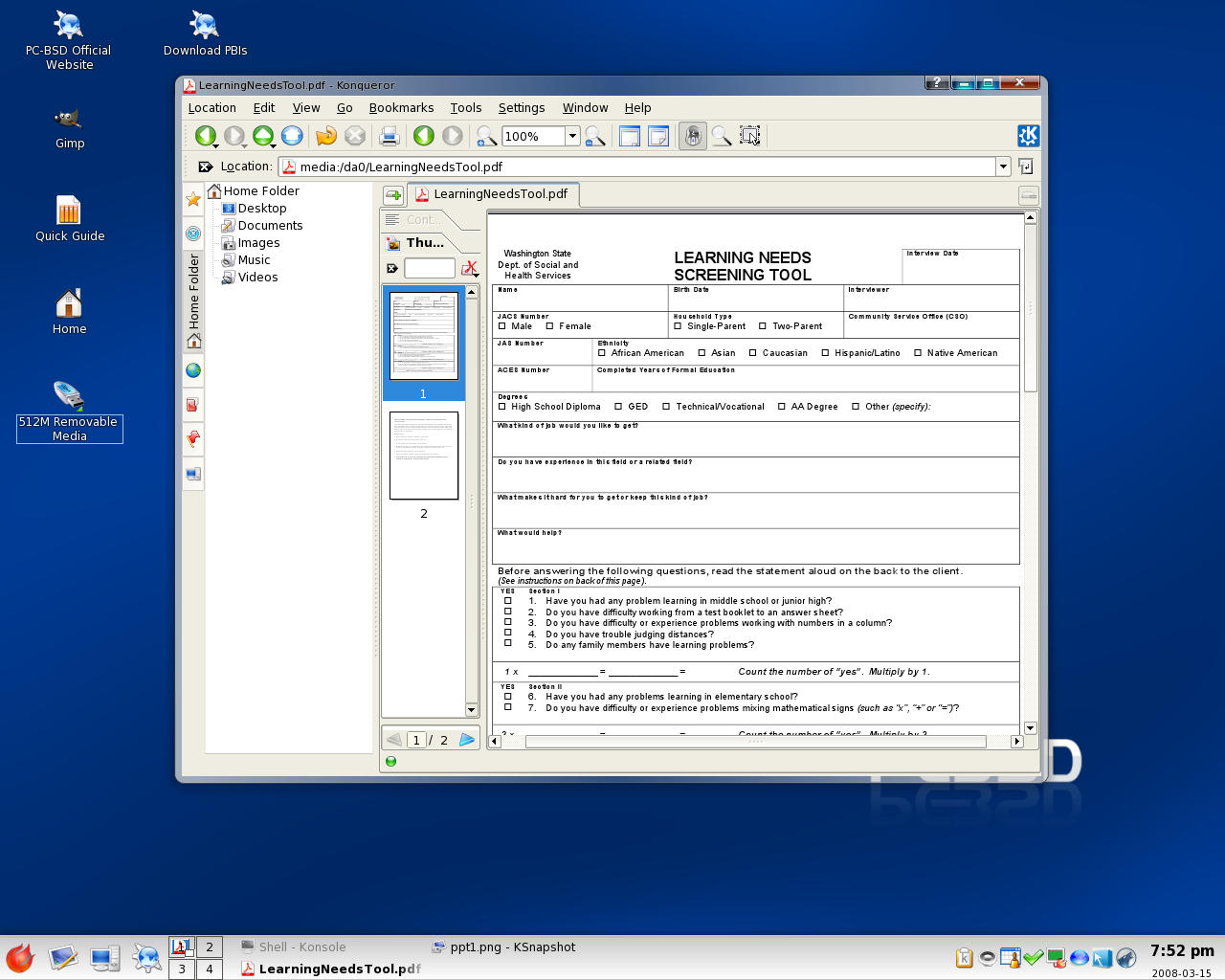The height and width of the screenshot is (980, 1225).
Task: Zoom out with the magnifier minus icon
Action: coord(595,136)
